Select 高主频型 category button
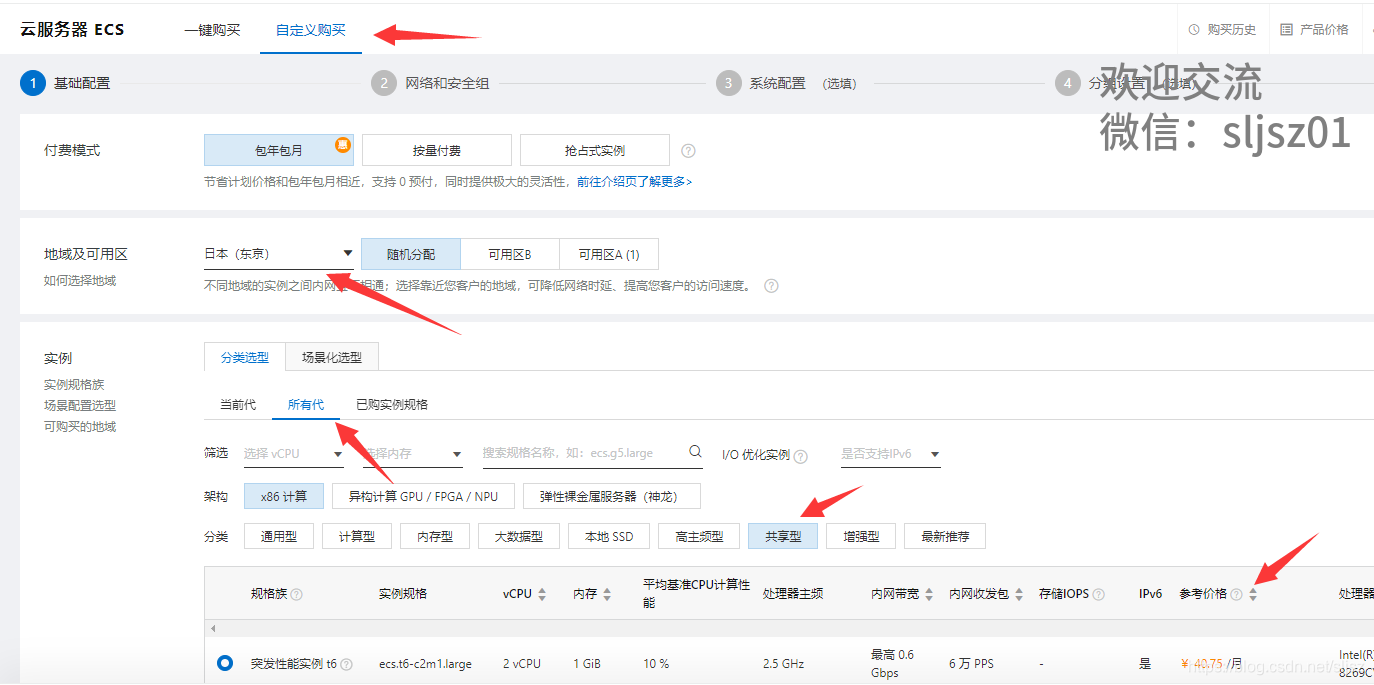 click(699, 536)
